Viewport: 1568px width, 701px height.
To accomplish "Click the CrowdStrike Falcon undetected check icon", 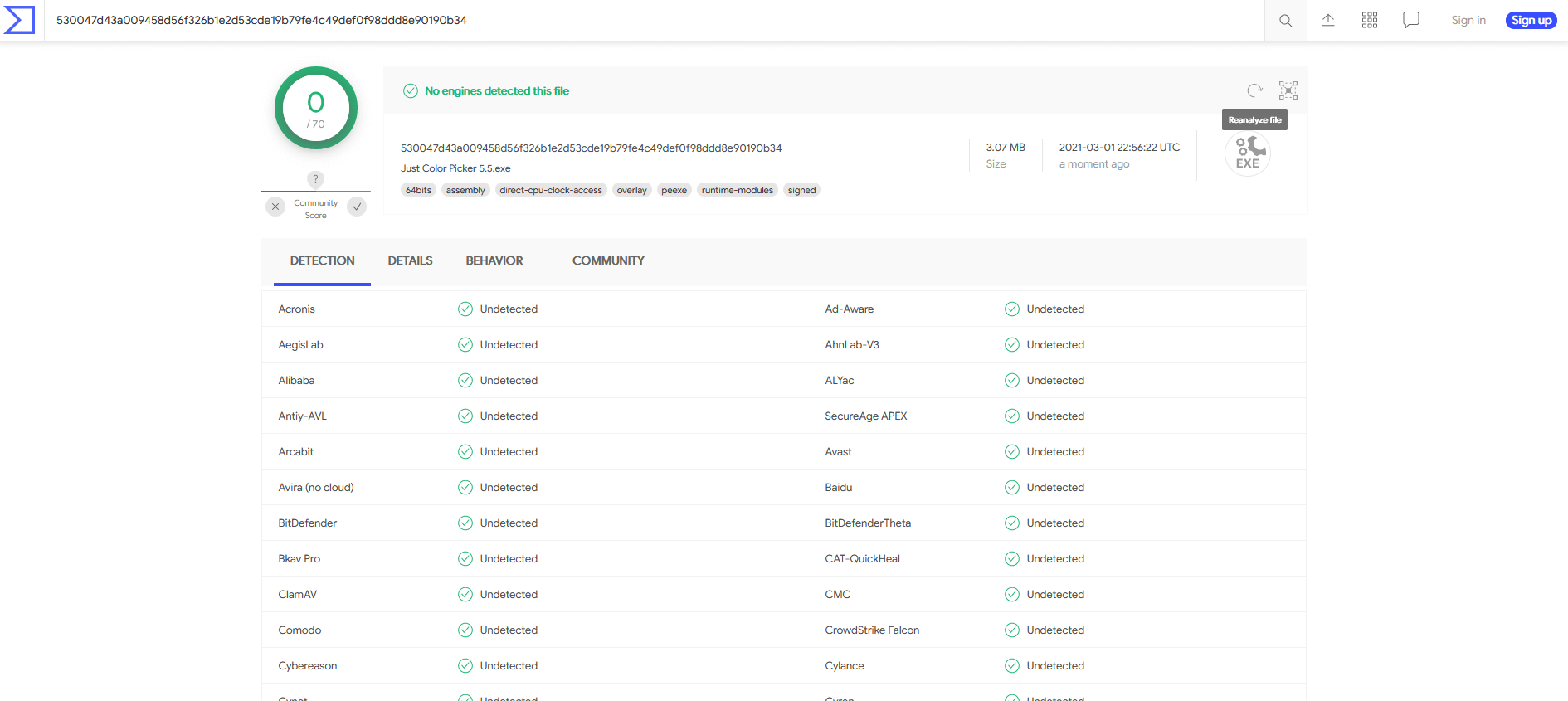I will click(1012, 630).
